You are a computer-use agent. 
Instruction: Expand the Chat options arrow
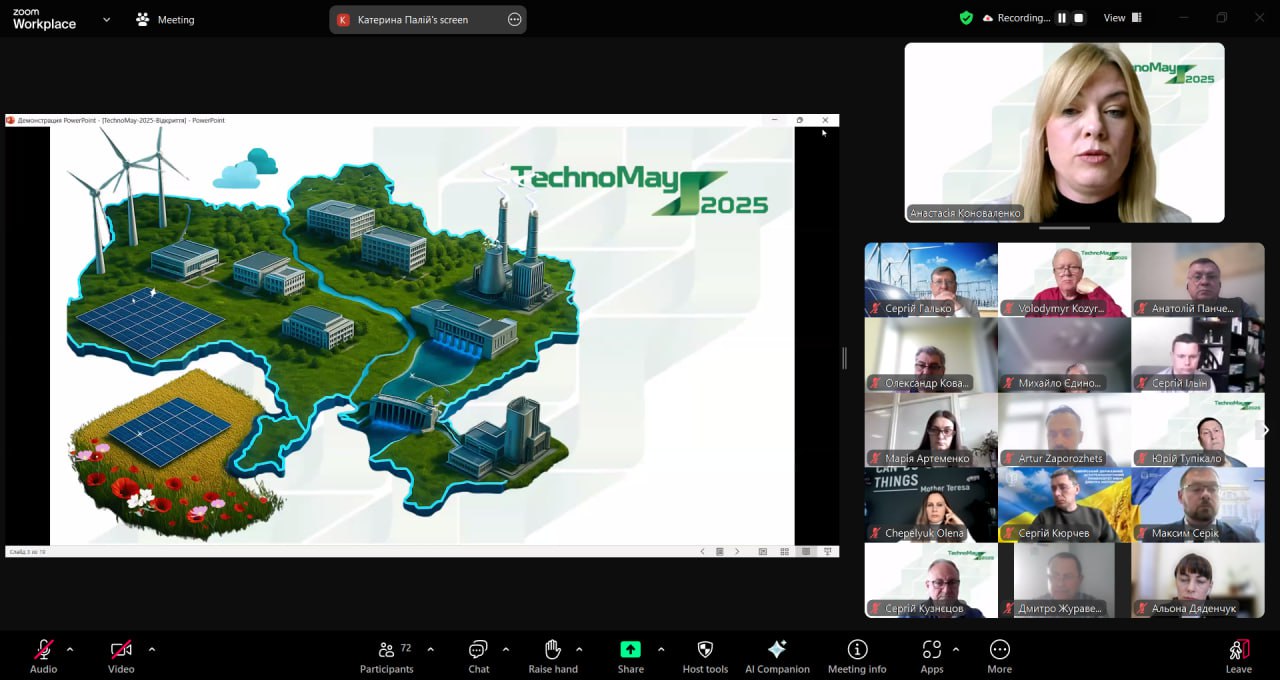[x=505, y=649]
